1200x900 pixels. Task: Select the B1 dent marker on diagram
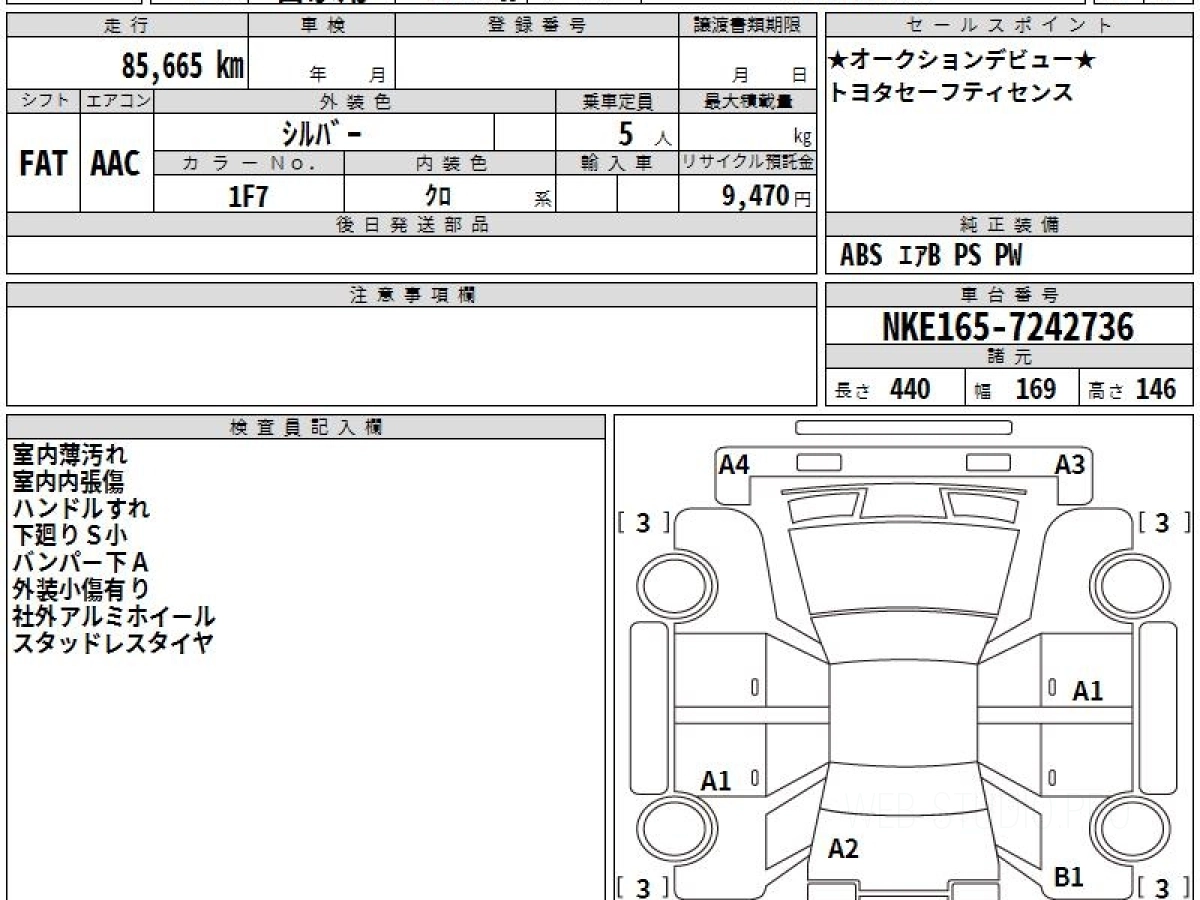1069,877
